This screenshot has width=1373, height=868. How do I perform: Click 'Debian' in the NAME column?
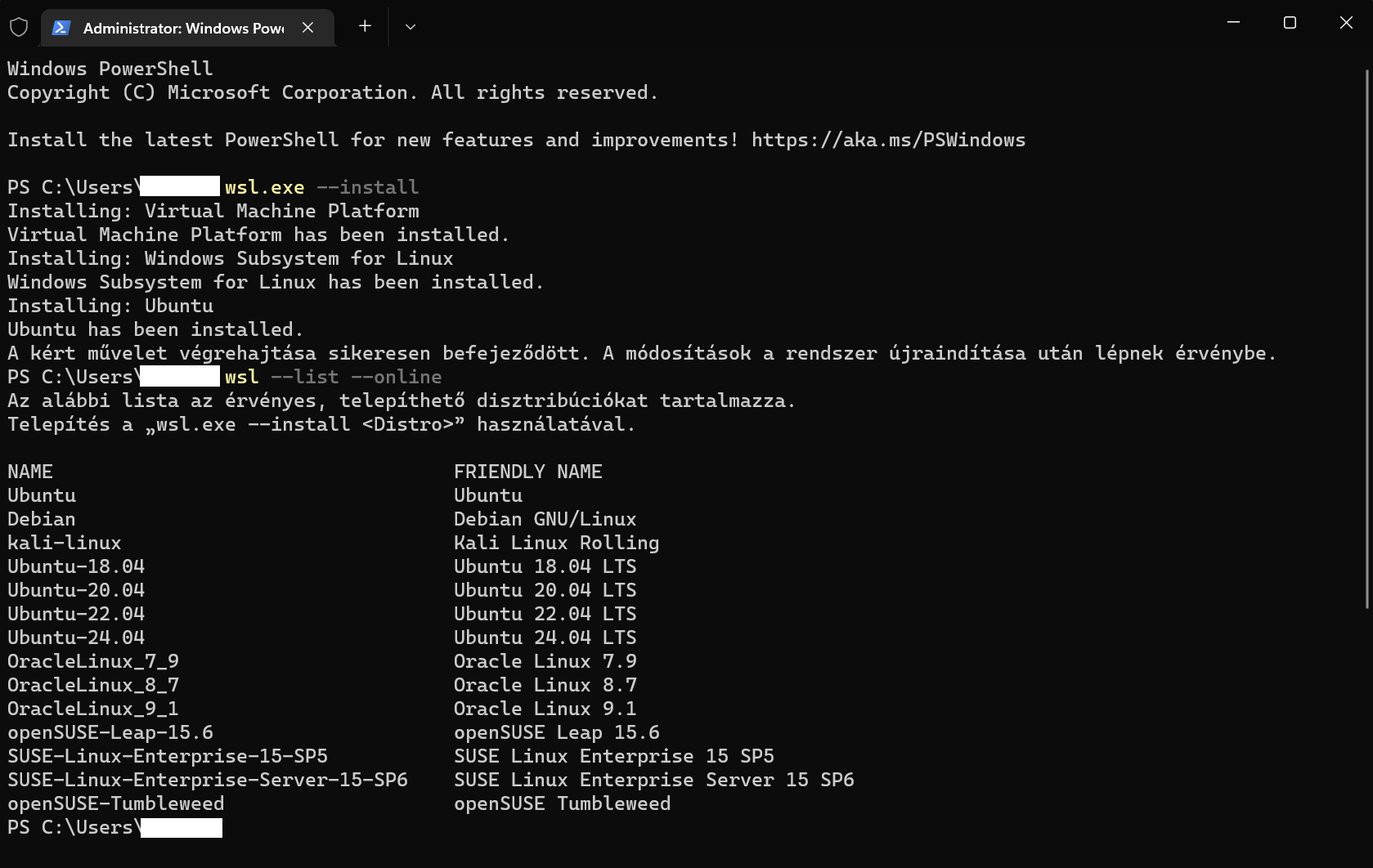coord(41,519)
